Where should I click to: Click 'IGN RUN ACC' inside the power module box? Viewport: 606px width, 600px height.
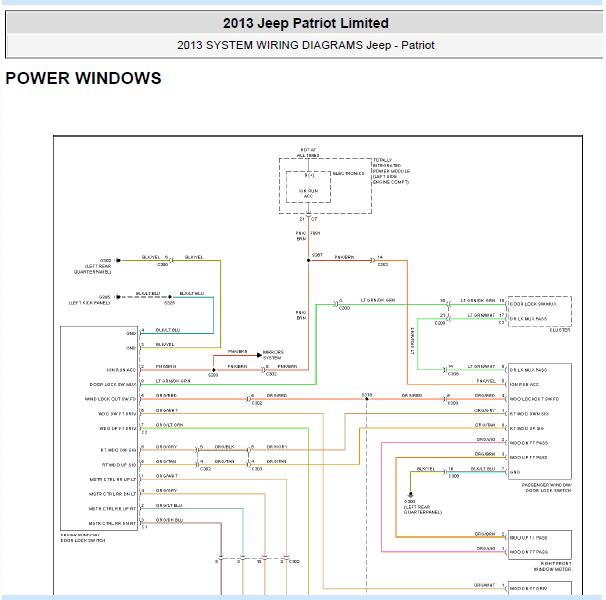pos(308,194)
